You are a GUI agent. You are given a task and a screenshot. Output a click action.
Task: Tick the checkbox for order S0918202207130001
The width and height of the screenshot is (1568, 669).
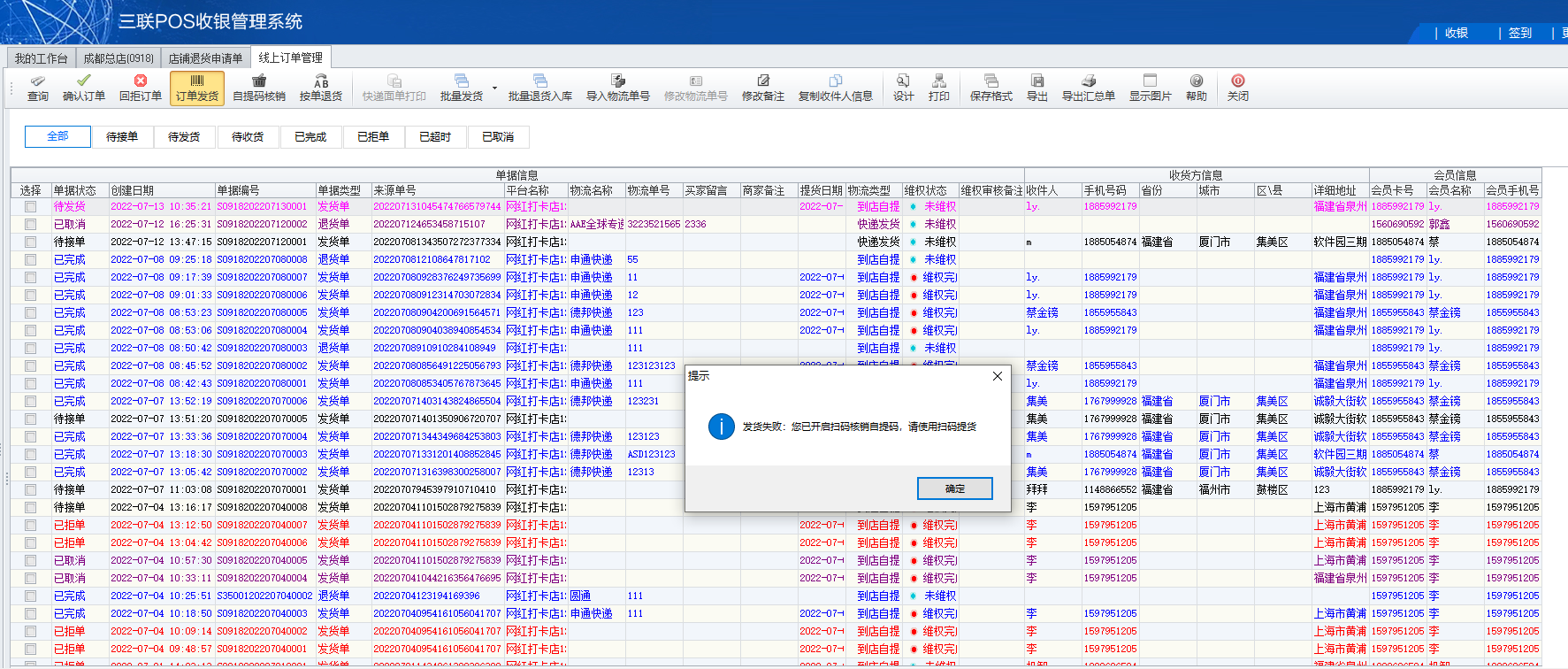[x=31, y=207]
